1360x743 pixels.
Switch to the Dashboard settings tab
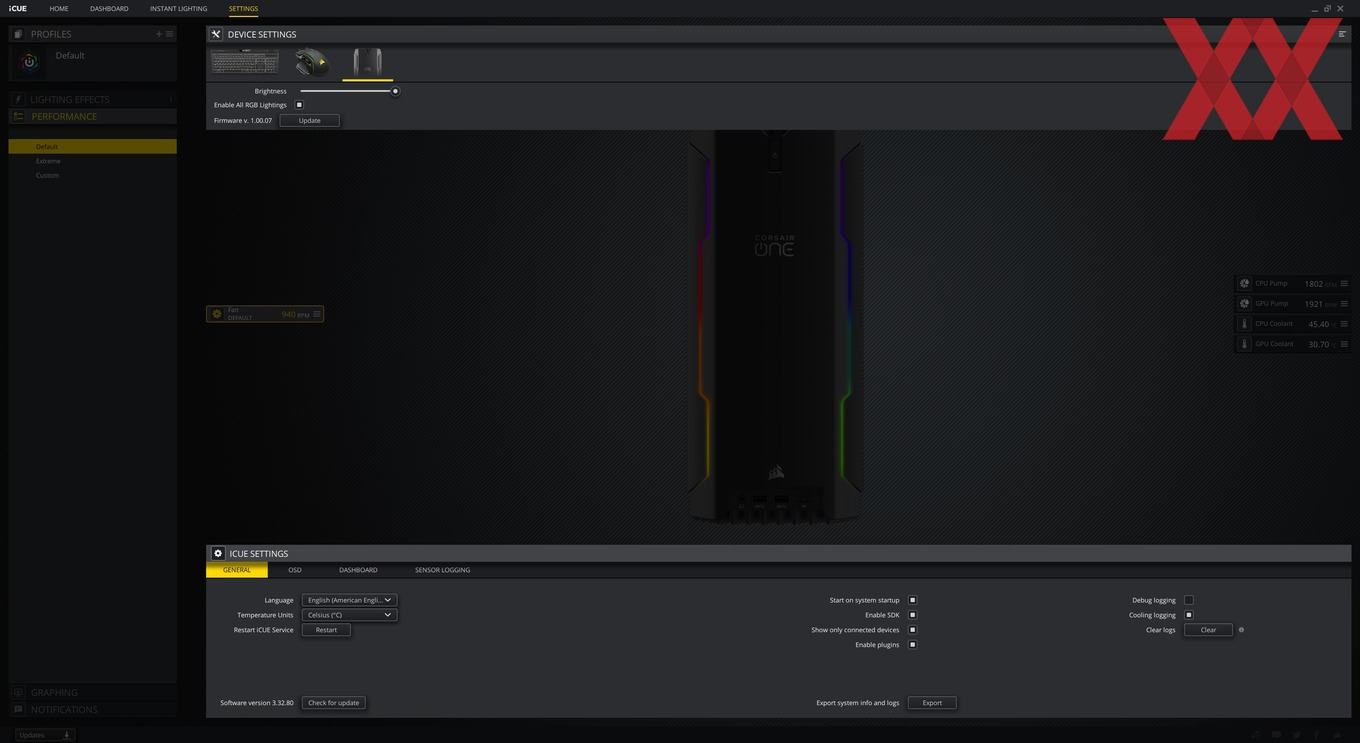358,570
